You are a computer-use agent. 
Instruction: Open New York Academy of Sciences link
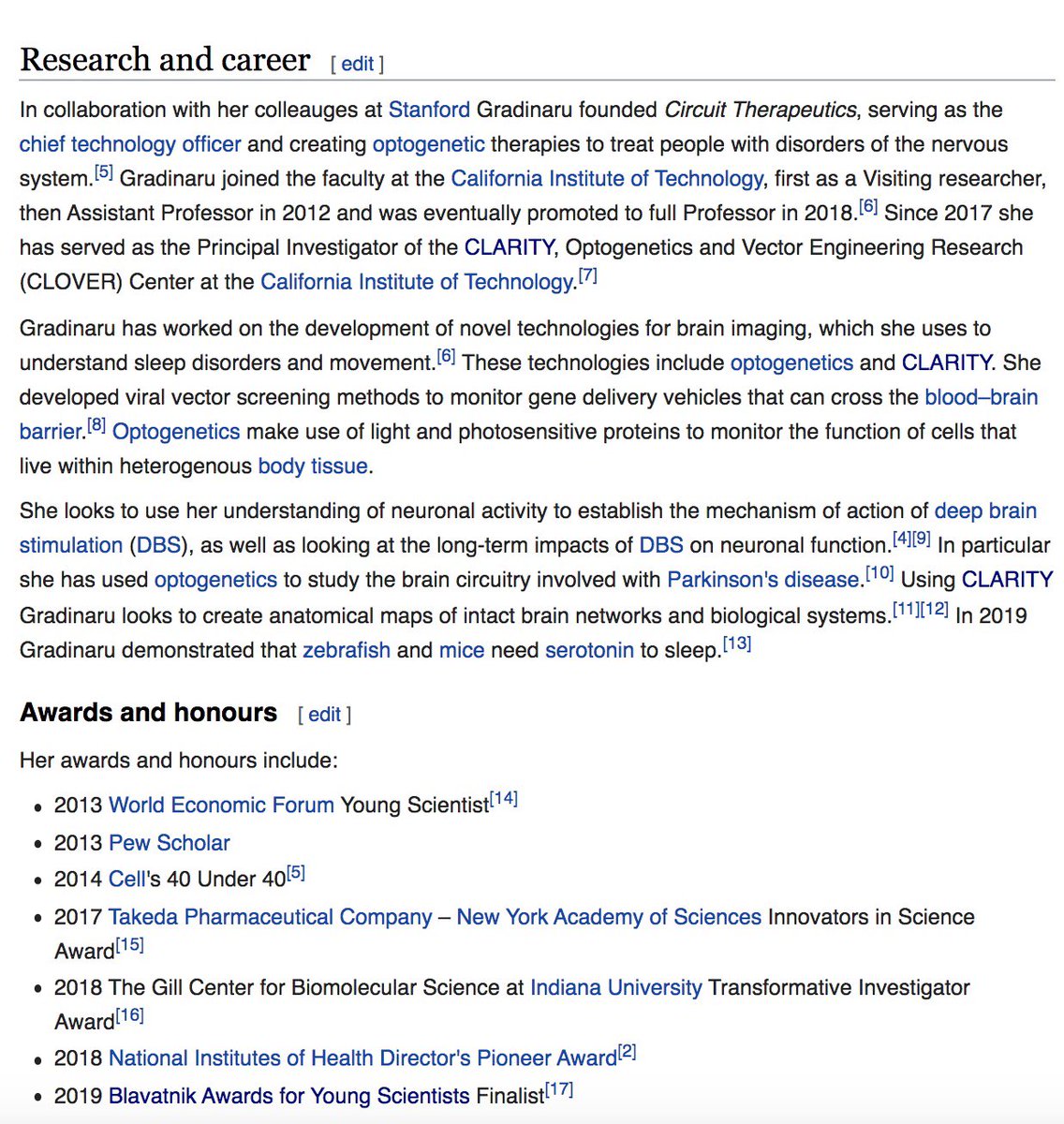coord(609,917)
